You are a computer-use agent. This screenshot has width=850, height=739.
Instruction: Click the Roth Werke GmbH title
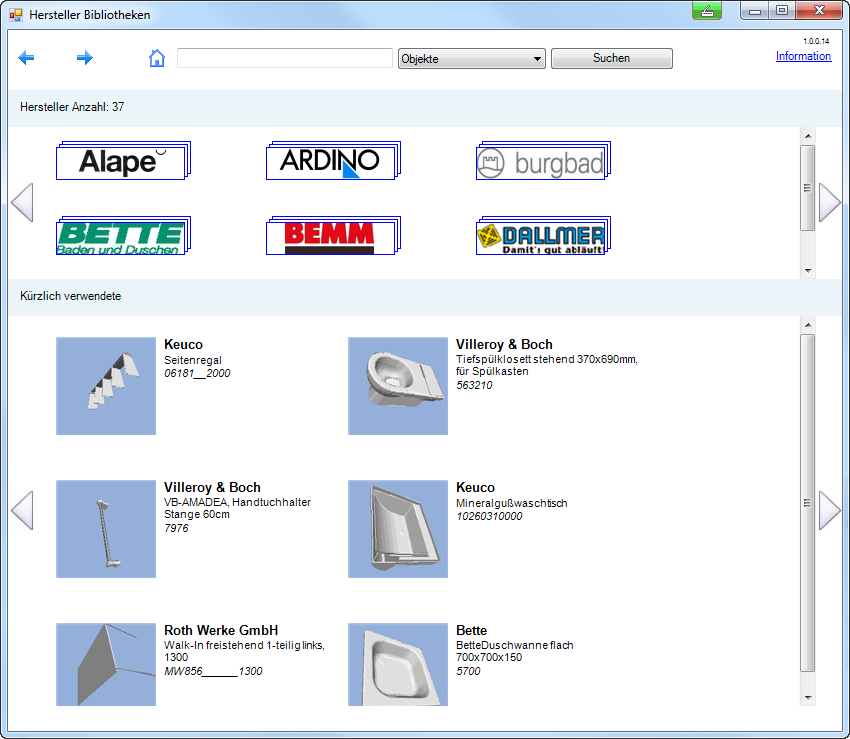221,630
